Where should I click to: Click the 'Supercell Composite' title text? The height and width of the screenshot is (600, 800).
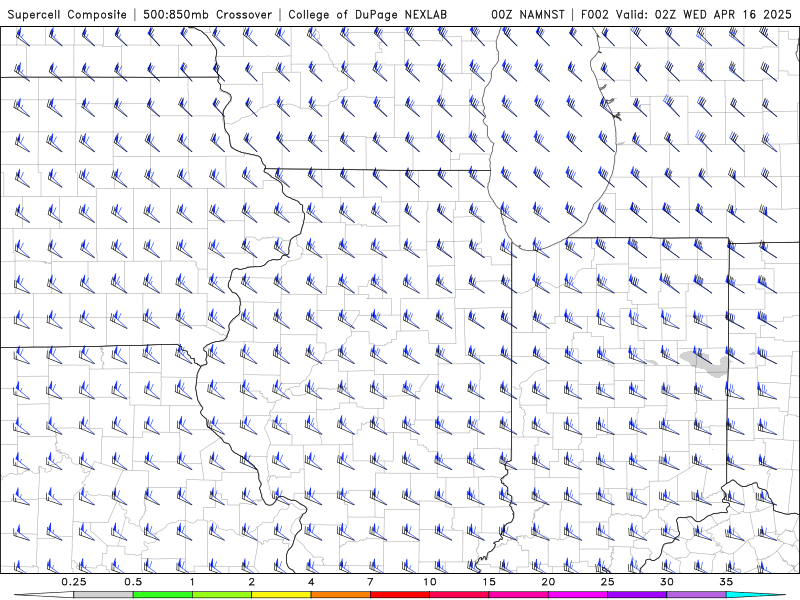[67, 14]
